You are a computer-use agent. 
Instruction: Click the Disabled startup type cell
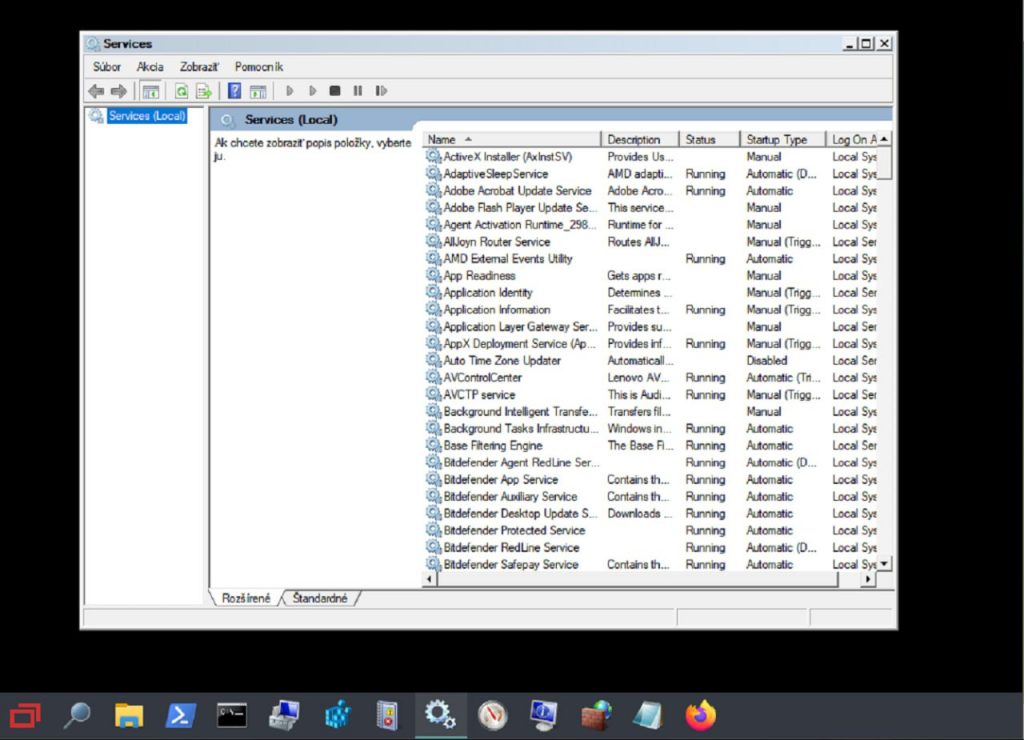pyautogui.click(x=767, y=361)
